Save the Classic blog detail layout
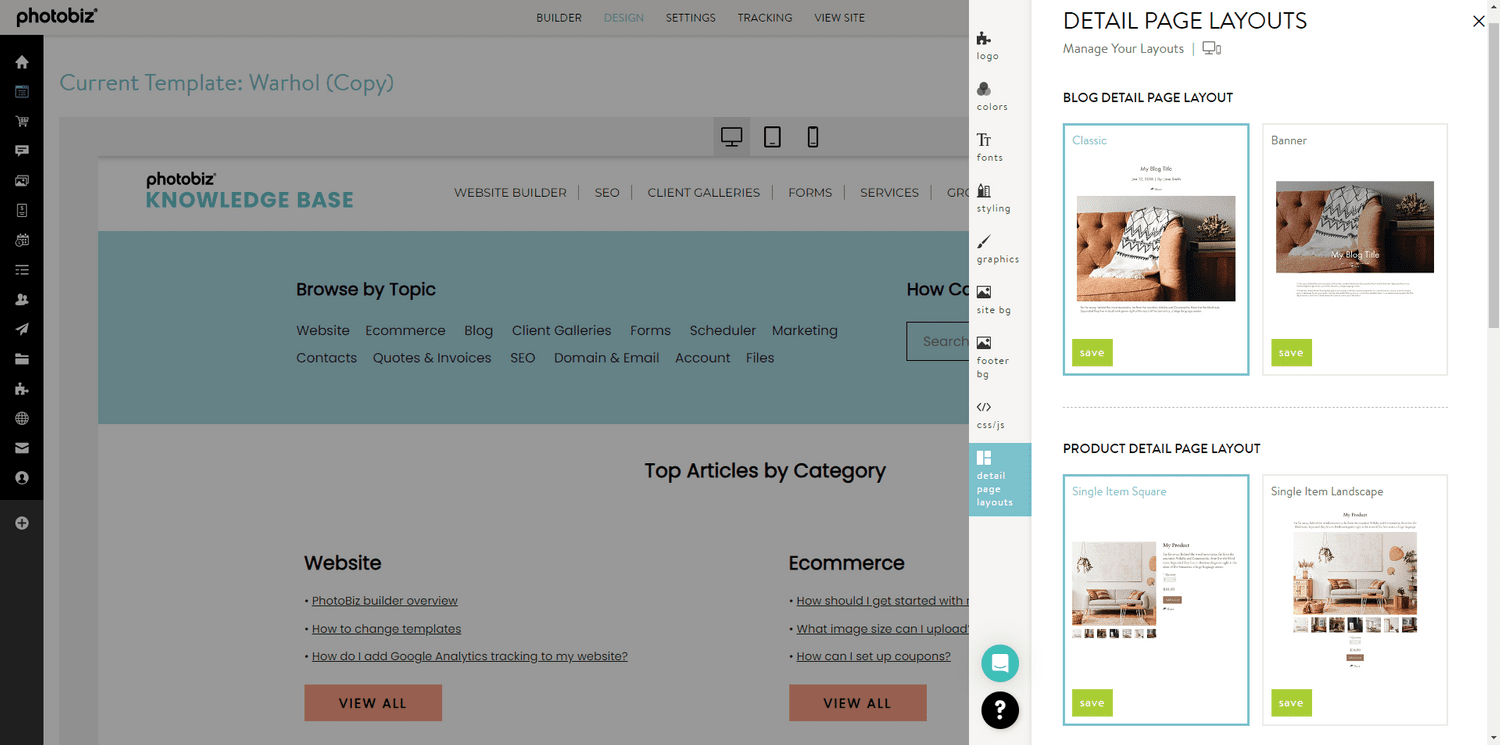This screenshot has width=1500, height=745. click(x=1091, y=352)
